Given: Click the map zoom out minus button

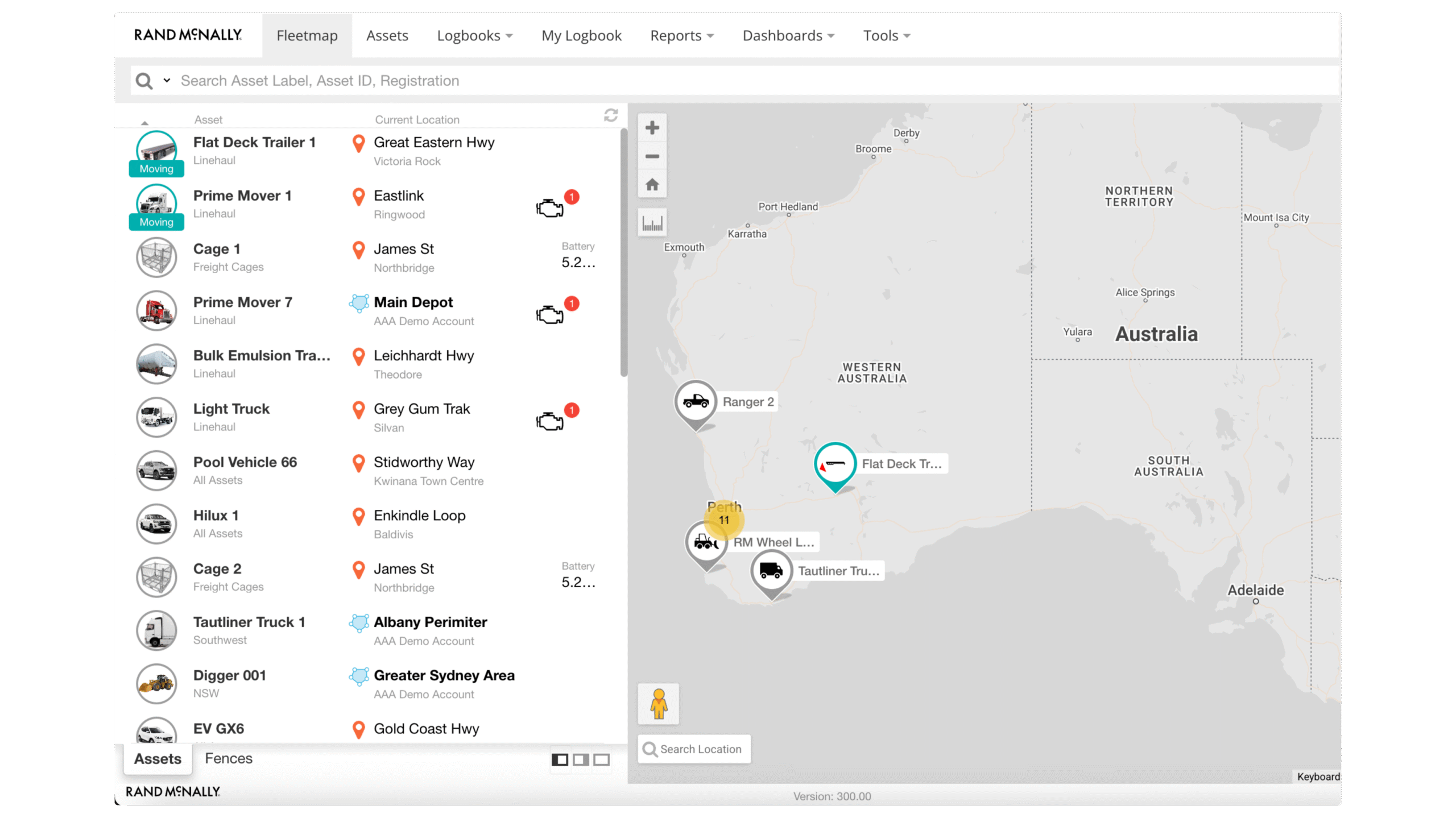Looking at the screenshot, I should click(x=652, y=156).
